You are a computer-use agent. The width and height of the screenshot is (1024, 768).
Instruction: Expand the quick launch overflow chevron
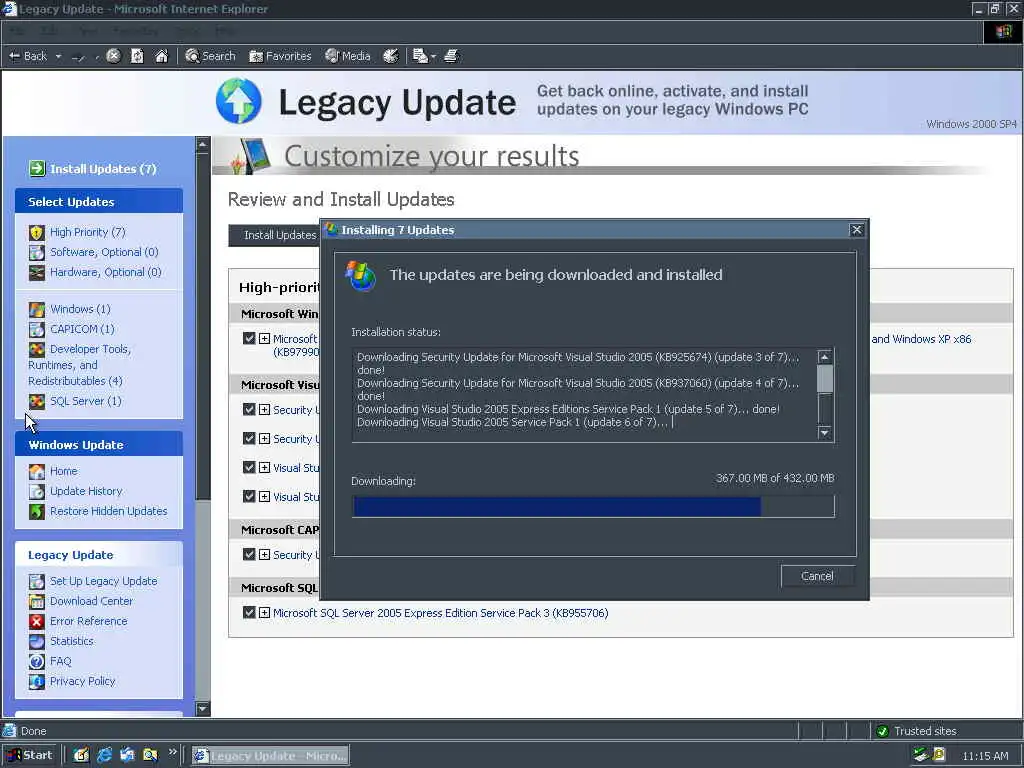172,752
